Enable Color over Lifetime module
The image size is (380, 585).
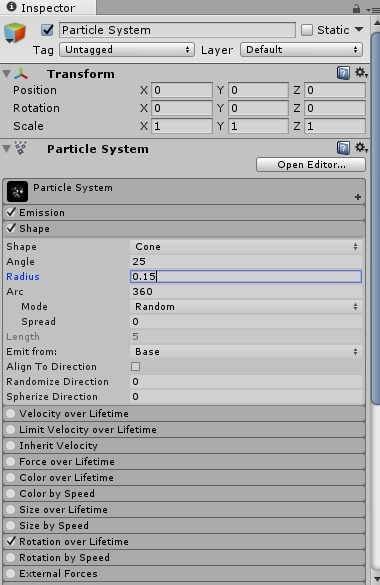[x=11, y=478]
